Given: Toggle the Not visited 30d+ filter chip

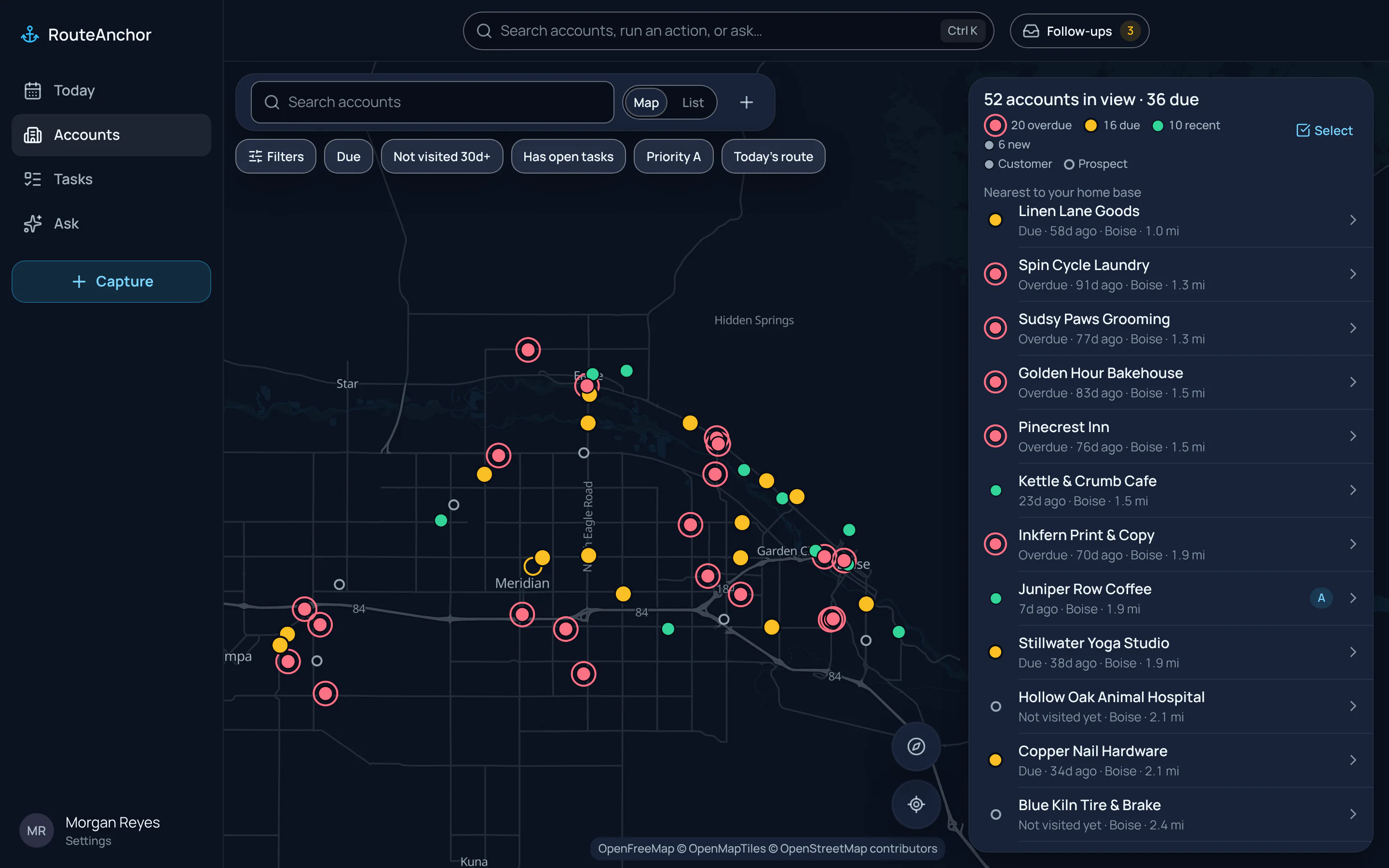Looking at the screenshot, I should (441, 156).
